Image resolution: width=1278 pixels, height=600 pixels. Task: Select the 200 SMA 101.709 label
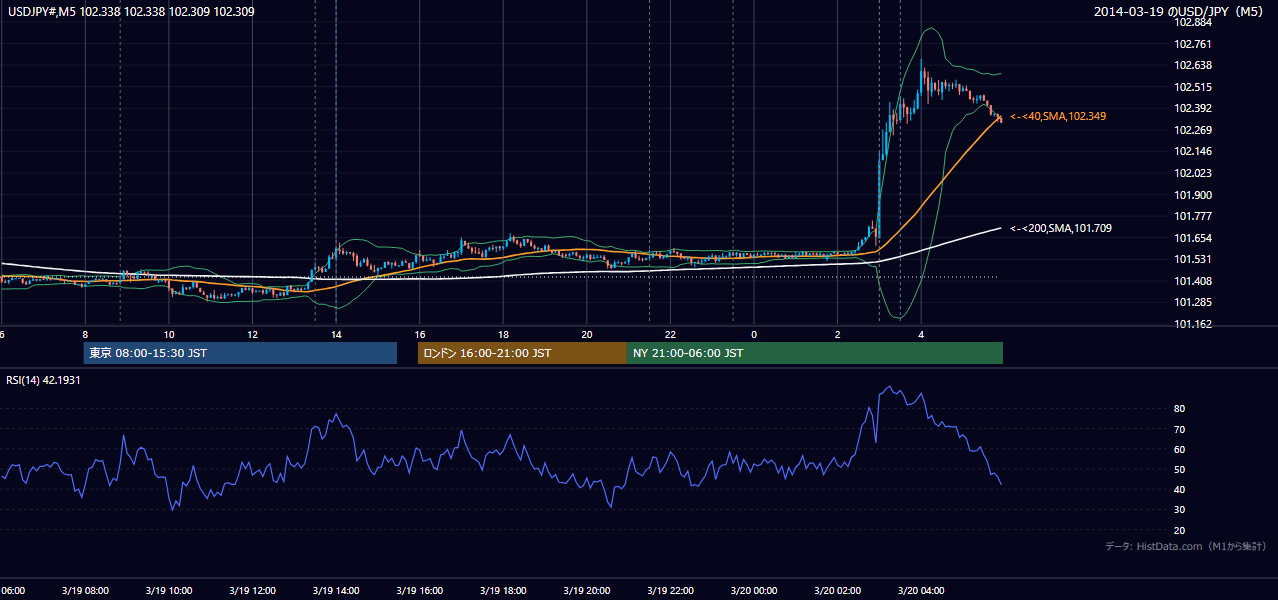[1061, 229]
